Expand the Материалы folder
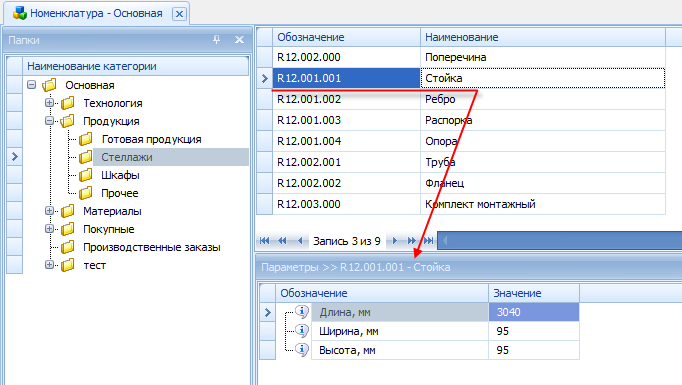682x385 pixels. click(49, 211)
